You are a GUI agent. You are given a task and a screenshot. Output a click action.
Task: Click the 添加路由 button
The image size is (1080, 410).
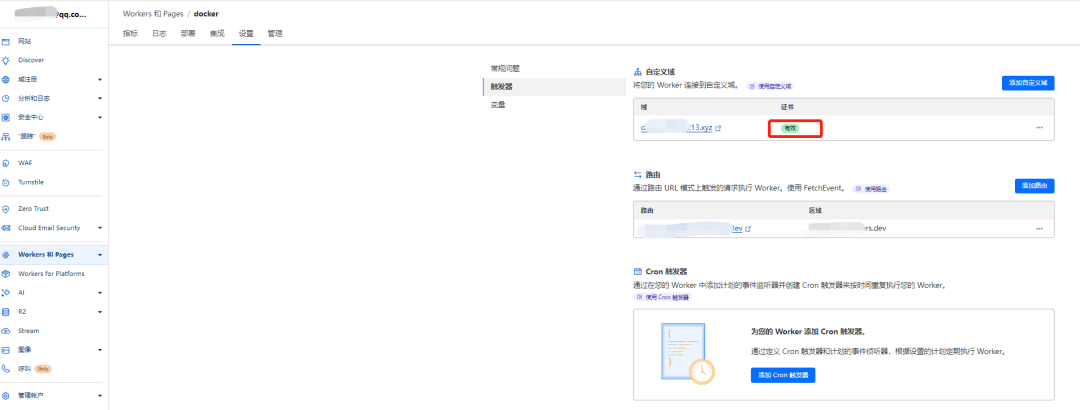1035,186
